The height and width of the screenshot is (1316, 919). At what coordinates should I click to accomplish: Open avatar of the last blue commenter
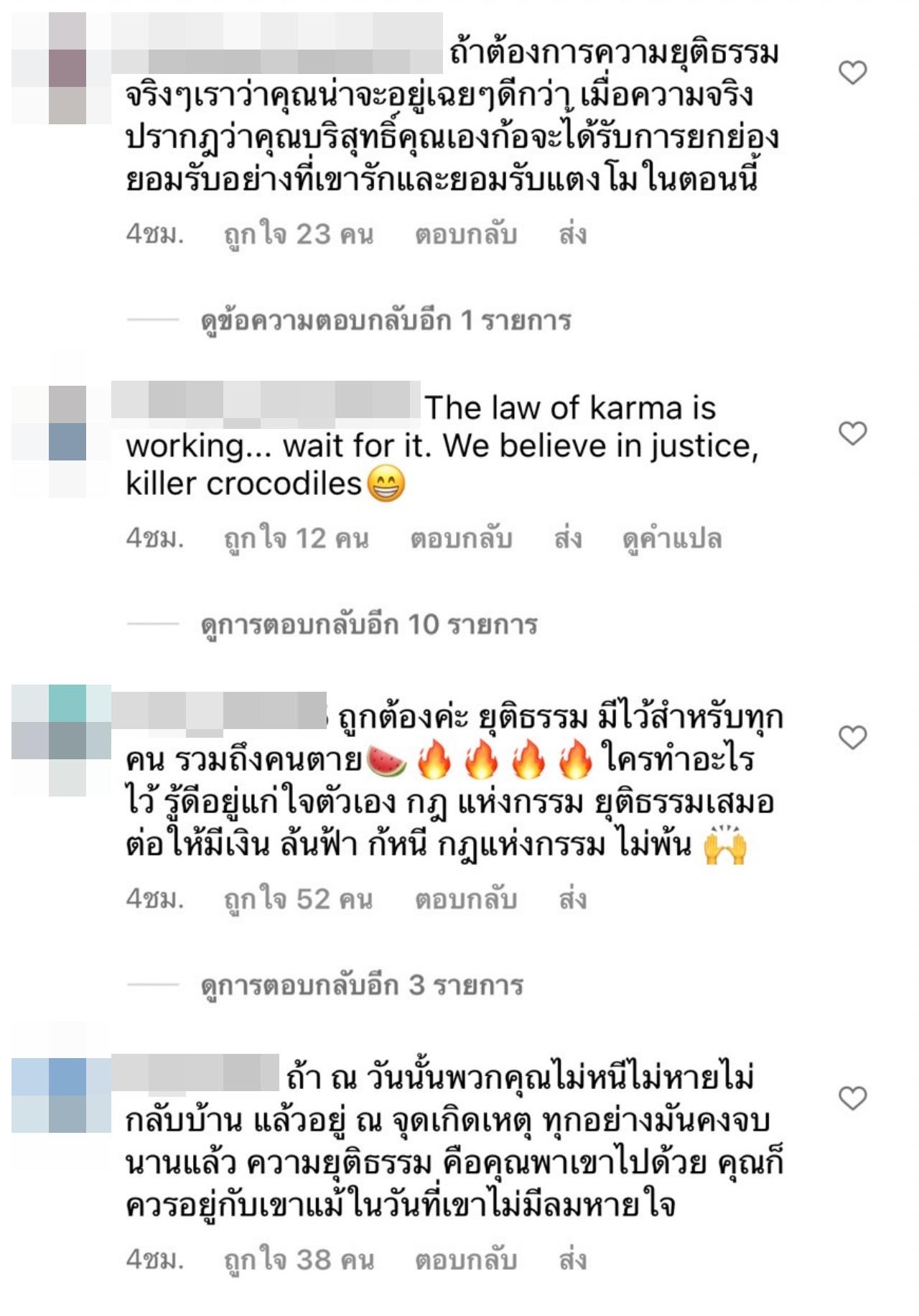(x=61, y=1095)
